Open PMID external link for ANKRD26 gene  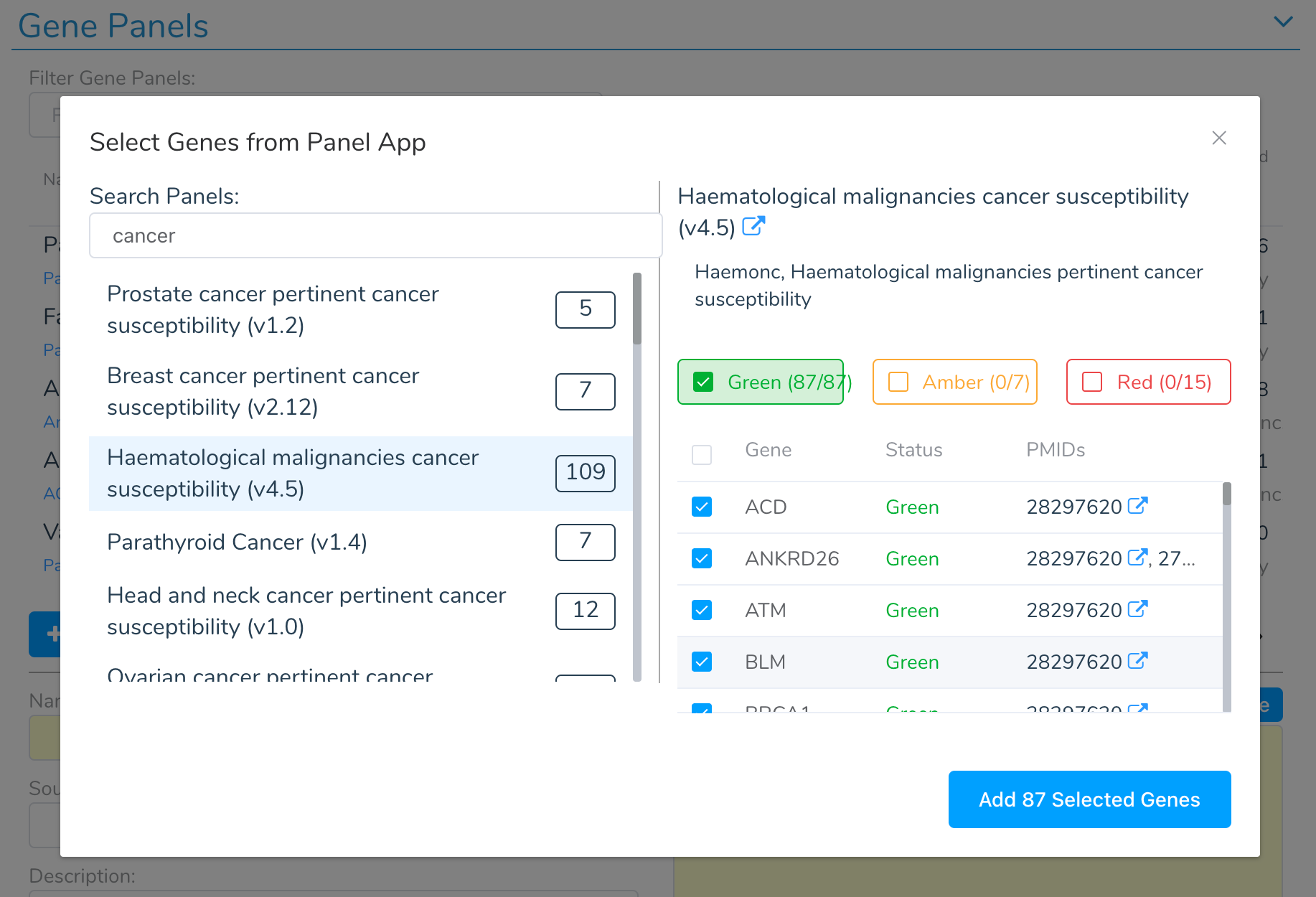pyautogui.click(x=1137, y=558)
